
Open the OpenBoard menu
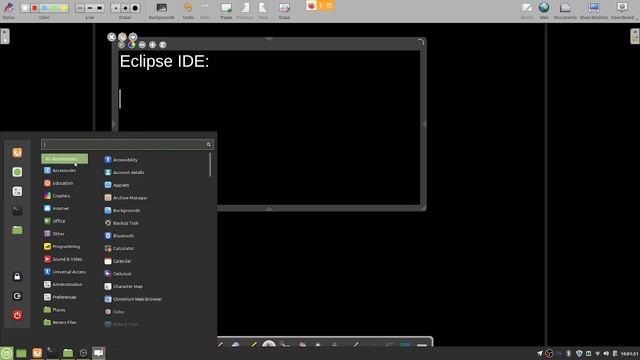pos(623,10)
